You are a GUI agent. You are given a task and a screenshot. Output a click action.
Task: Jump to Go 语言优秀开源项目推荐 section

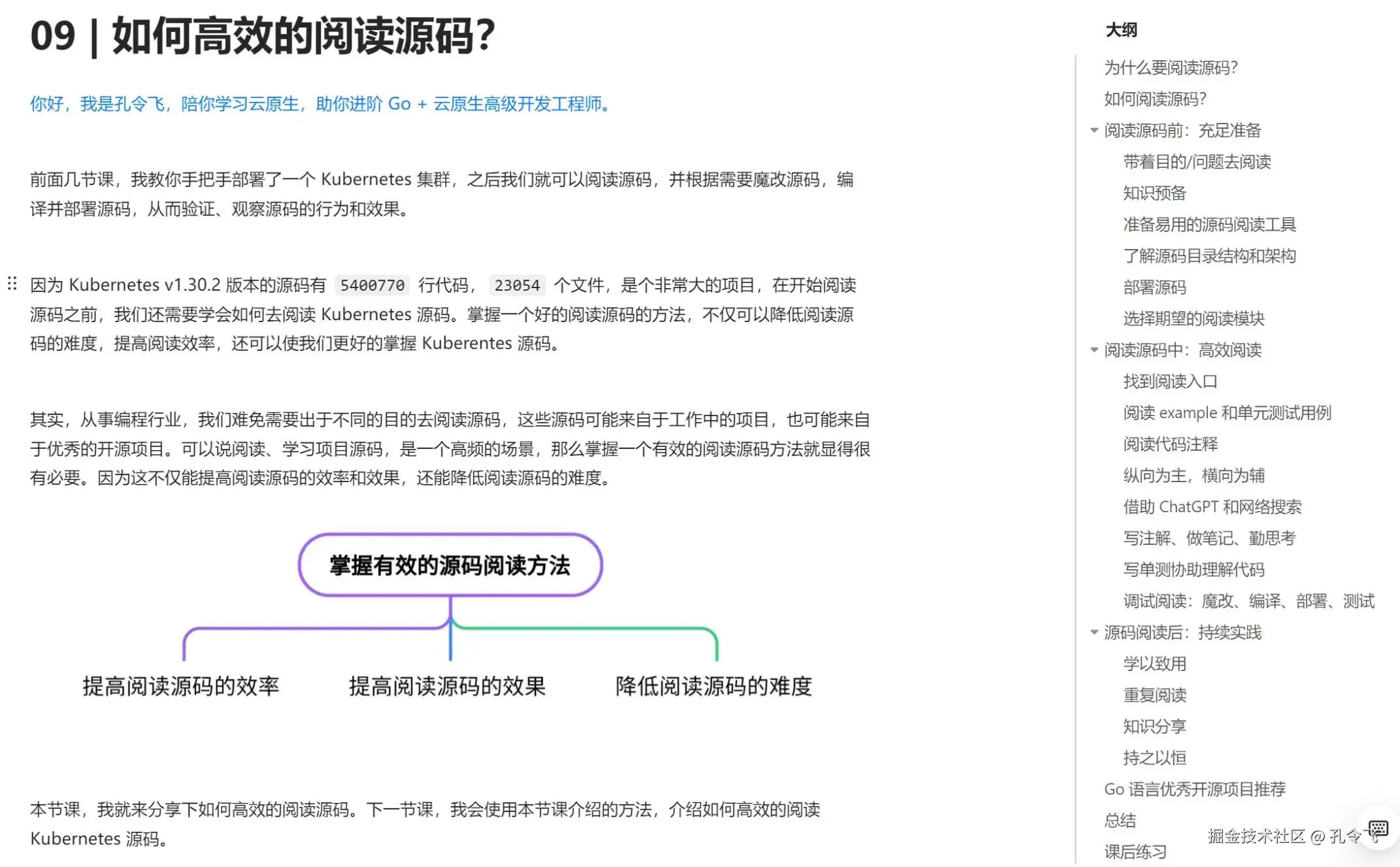click(1195, 789)
